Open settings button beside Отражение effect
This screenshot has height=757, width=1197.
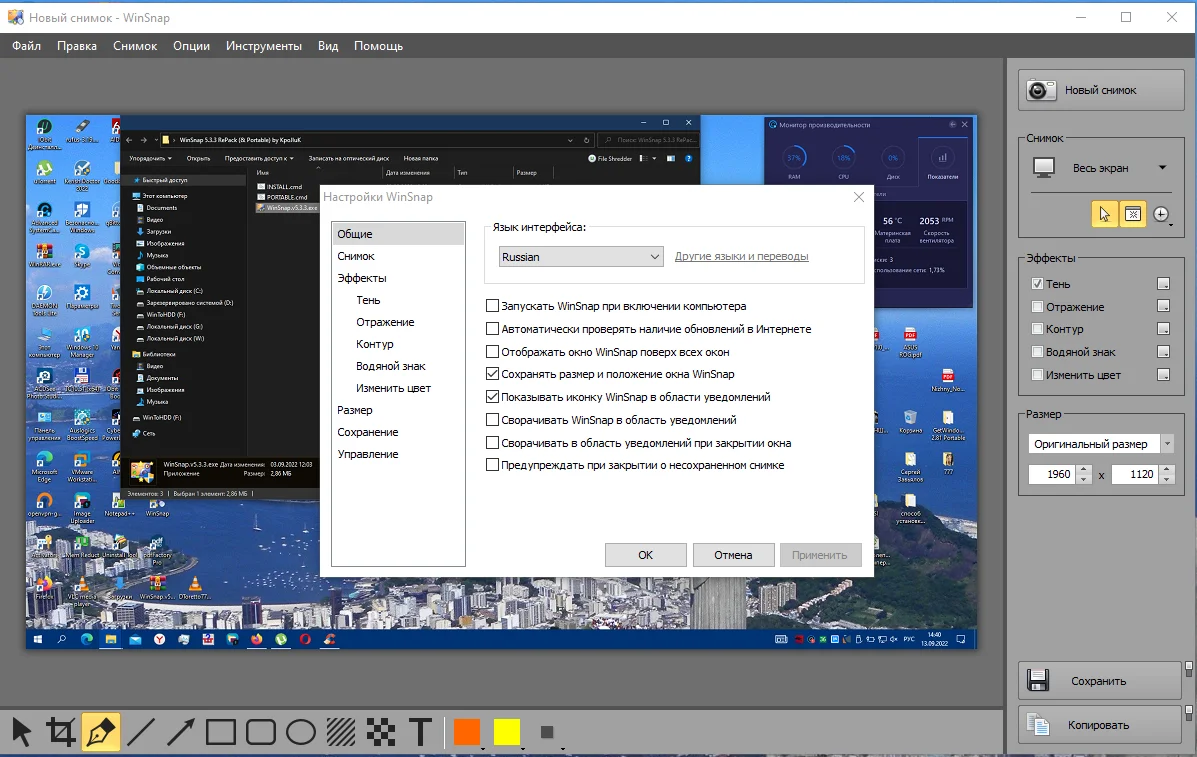(x=1163, y=306)
